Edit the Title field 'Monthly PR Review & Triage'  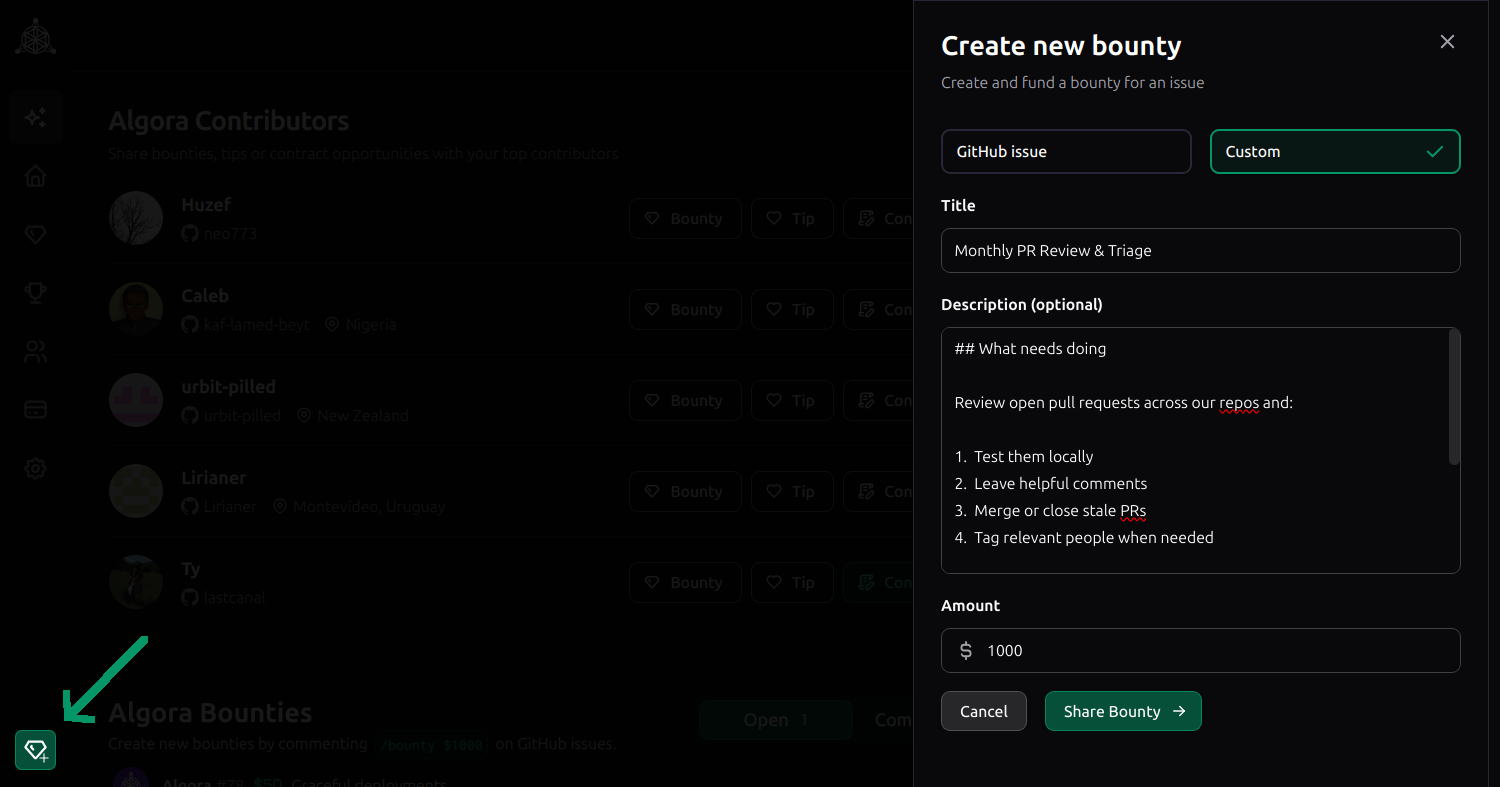click(x=1200, y=251)
